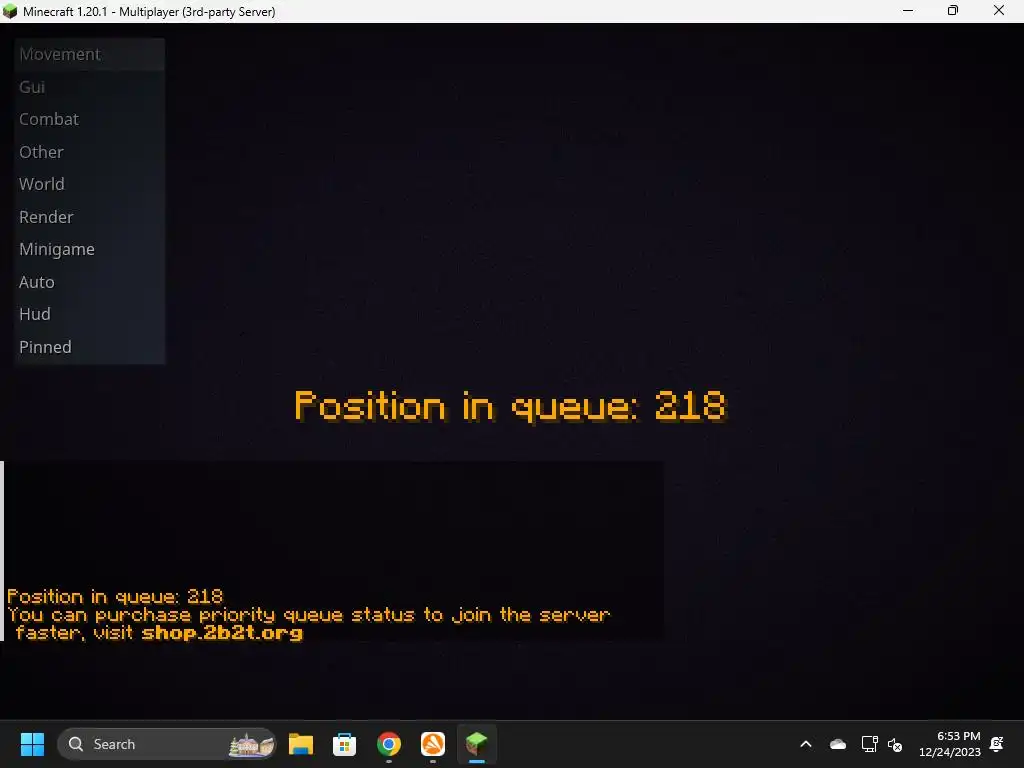Open the Pinned category
The height and width of the screenshot is (768, 1024).
pyautogui.click(x=89, y=347)
